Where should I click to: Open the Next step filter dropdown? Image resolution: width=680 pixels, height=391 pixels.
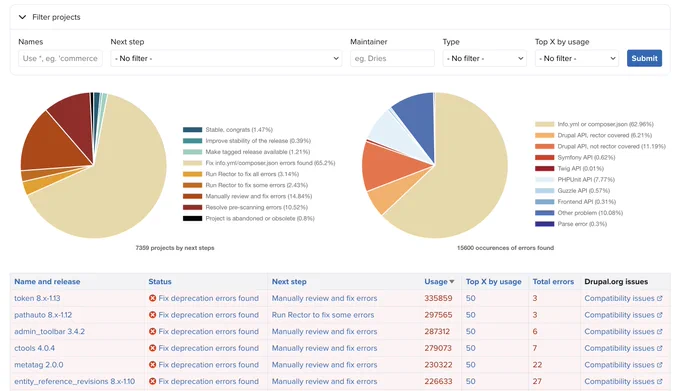pyautogui.click(x=226, y=58)
